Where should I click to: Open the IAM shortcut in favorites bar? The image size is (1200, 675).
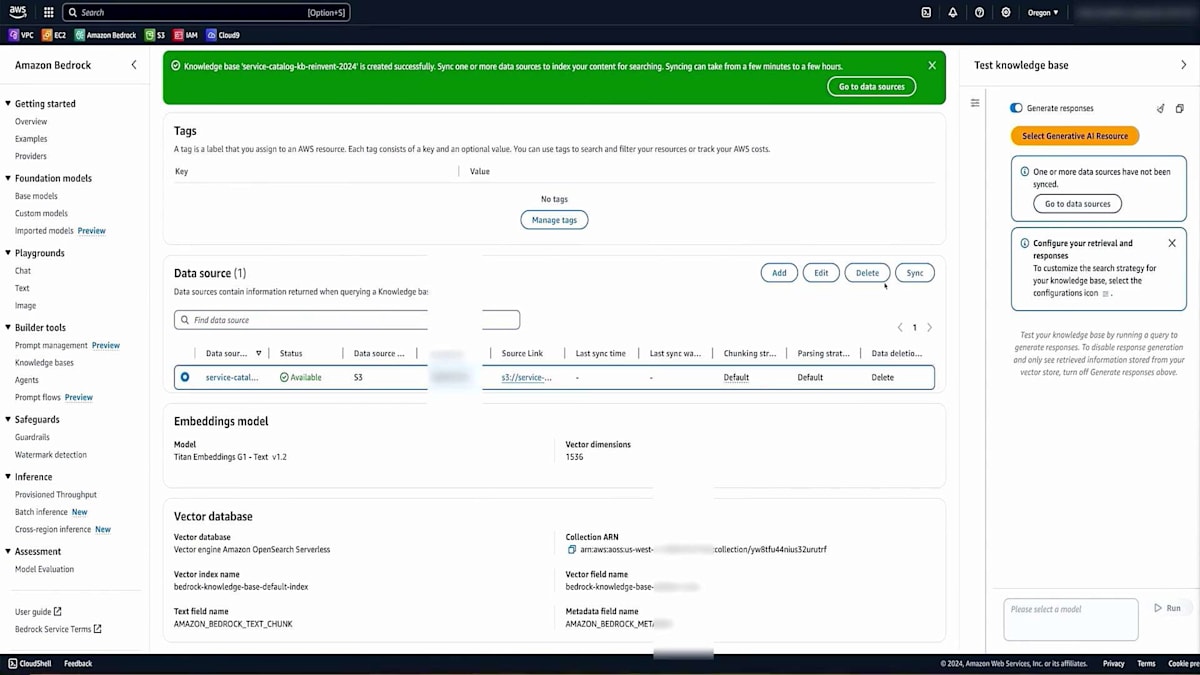click(x=186, y=35)
